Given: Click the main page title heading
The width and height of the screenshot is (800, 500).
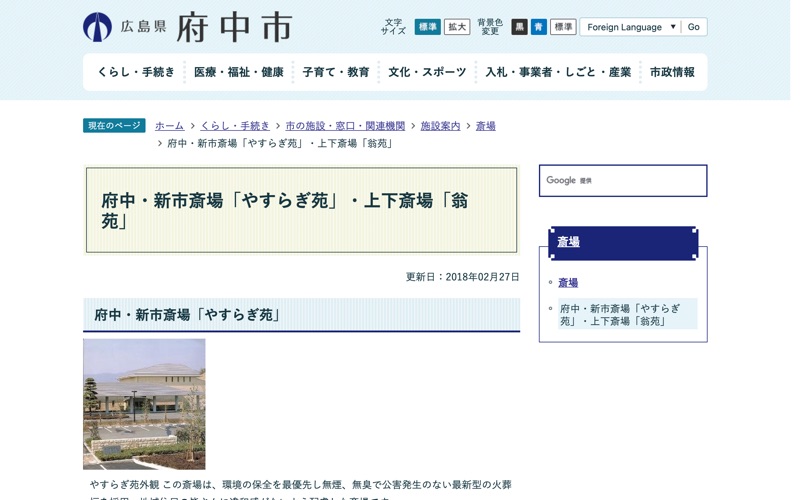Looking at the screenshot, I should coord(302,210).
